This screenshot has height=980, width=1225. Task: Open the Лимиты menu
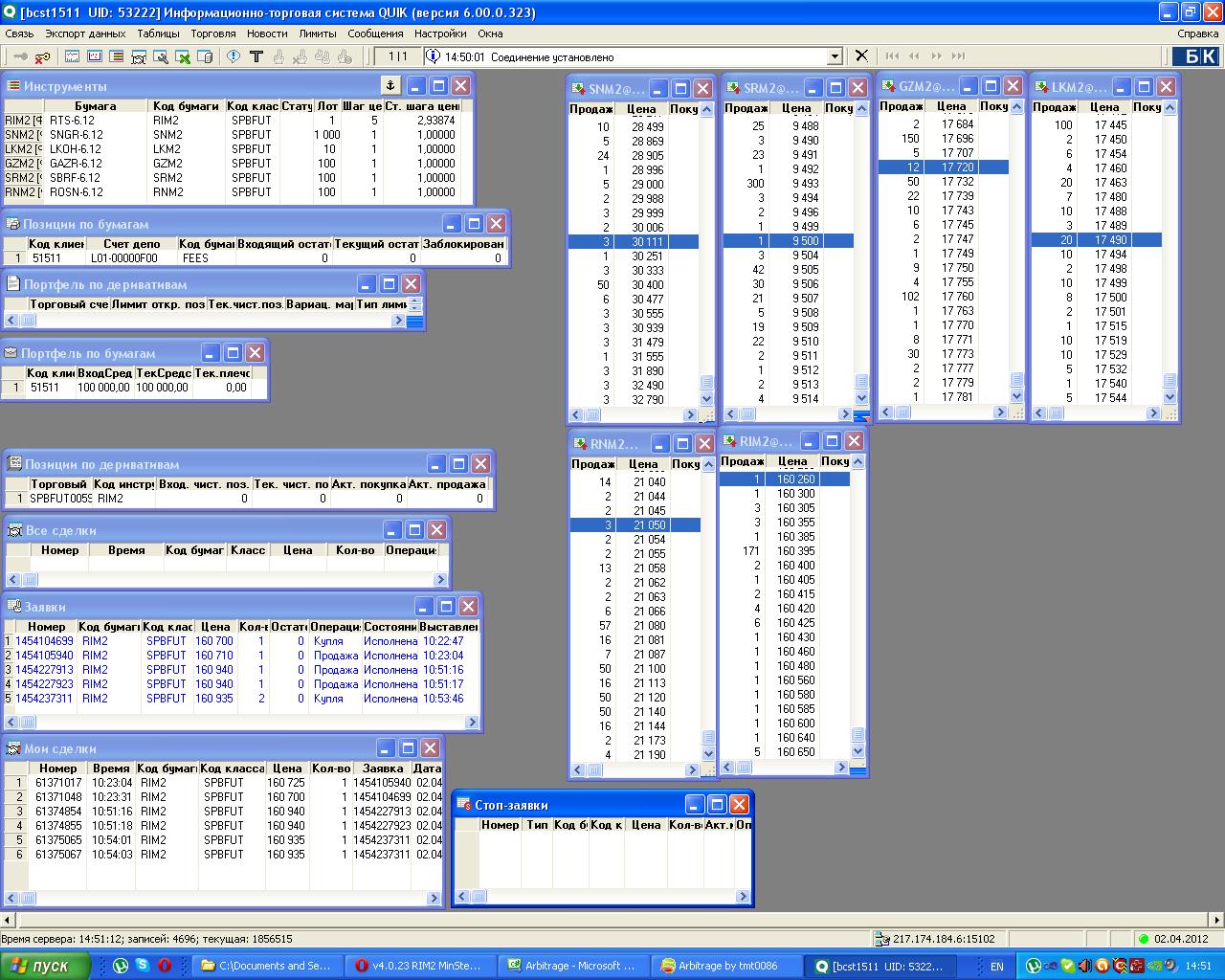pos(318,33)
